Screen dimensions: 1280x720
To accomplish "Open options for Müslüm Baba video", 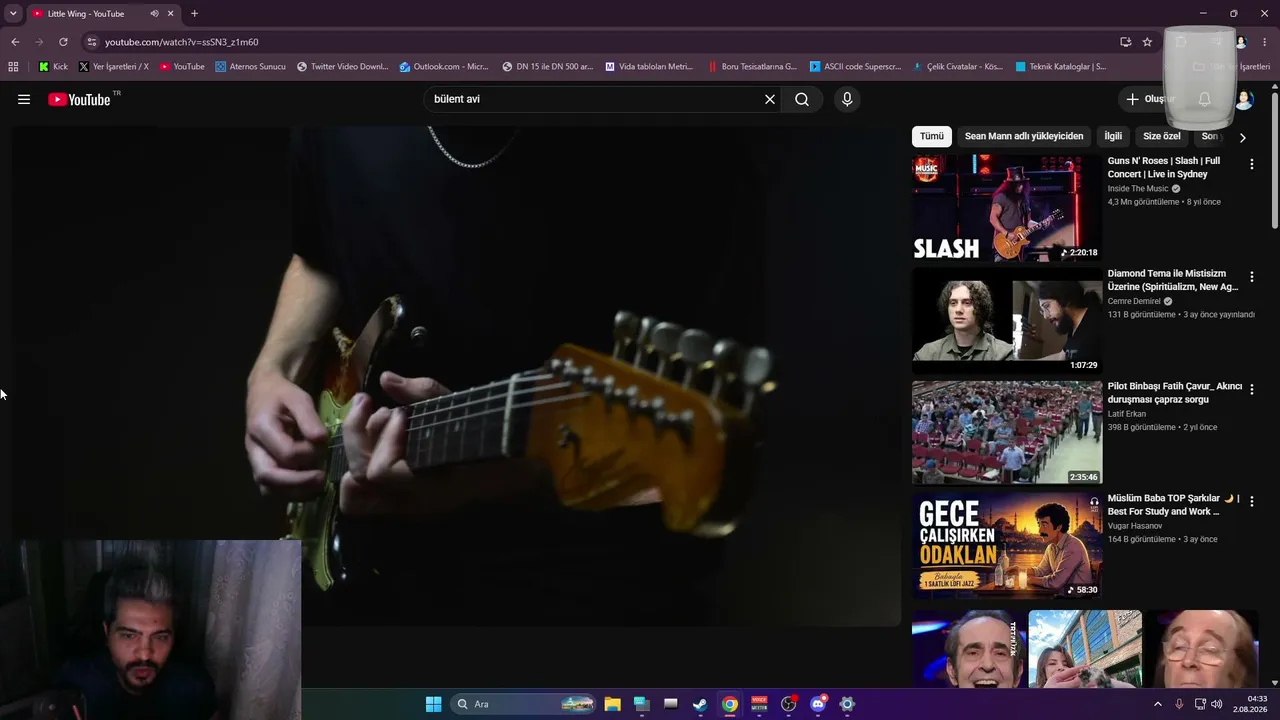I will 1252,502.
